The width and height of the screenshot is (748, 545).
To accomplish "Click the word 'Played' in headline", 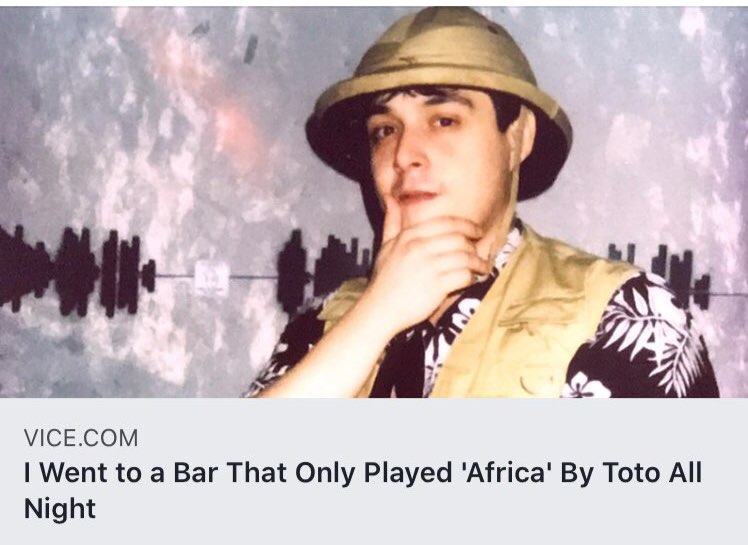I will click(x=407, y=473).
